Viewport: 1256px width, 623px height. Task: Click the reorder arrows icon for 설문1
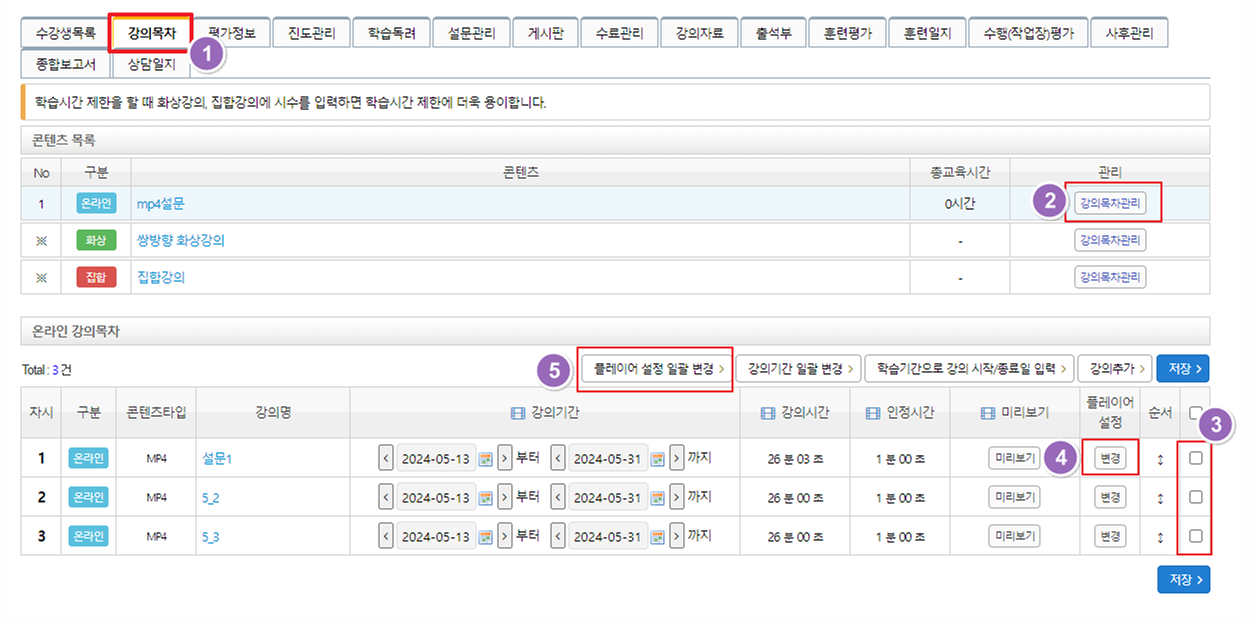[x=1160, y=459]
